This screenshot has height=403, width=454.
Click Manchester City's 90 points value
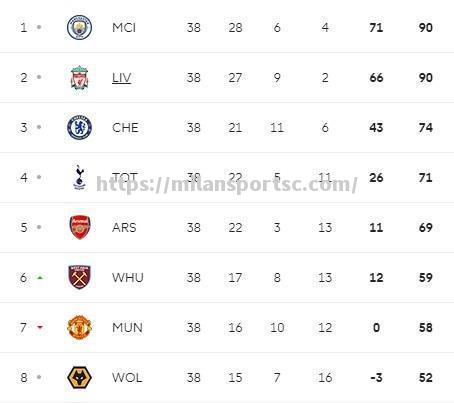pyautogui.click(x=426, y=28)
